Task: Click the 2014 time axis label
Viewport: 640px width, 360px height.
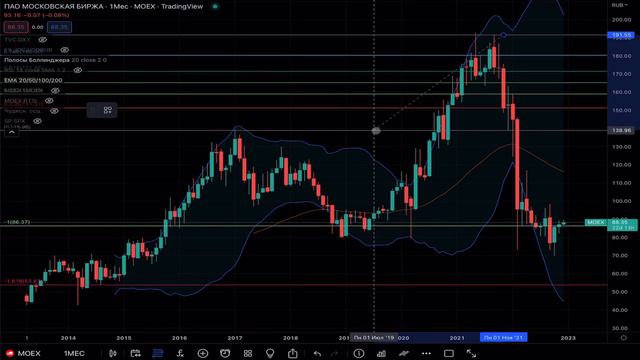Action: (68, 338)
